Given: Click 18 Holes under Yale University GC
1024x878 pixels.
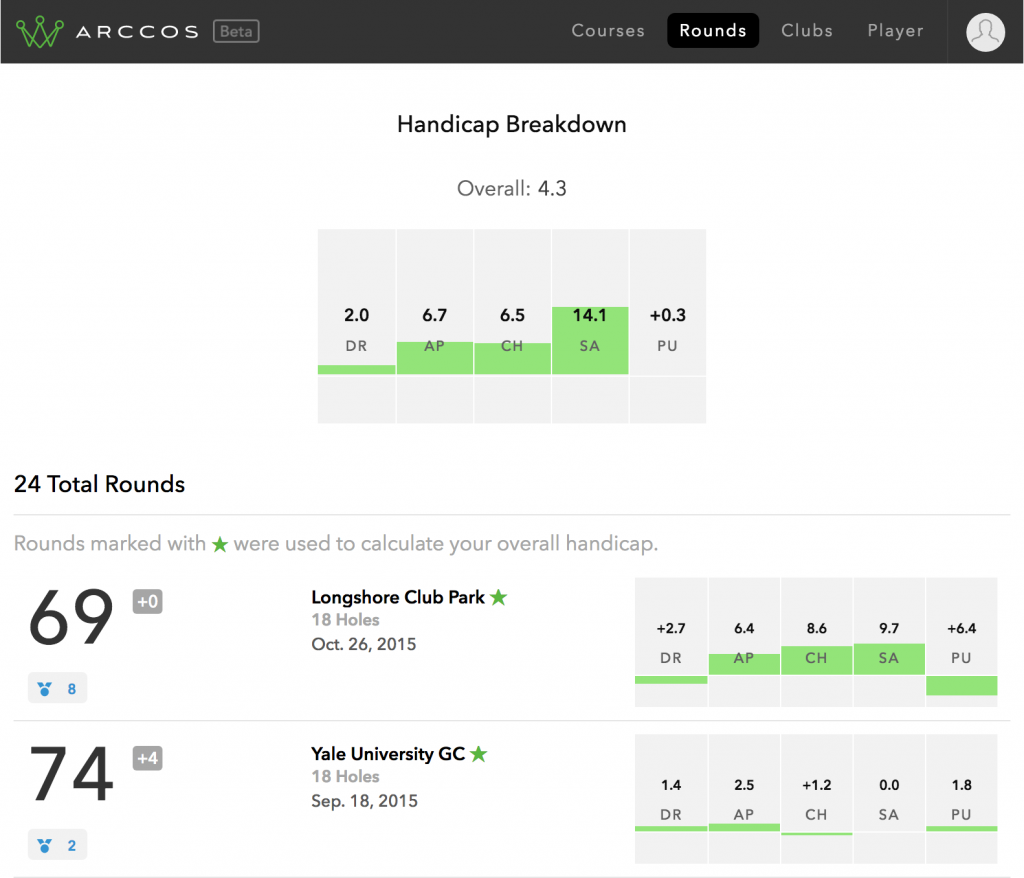Looking at the screenshot, I should [345, 776].
